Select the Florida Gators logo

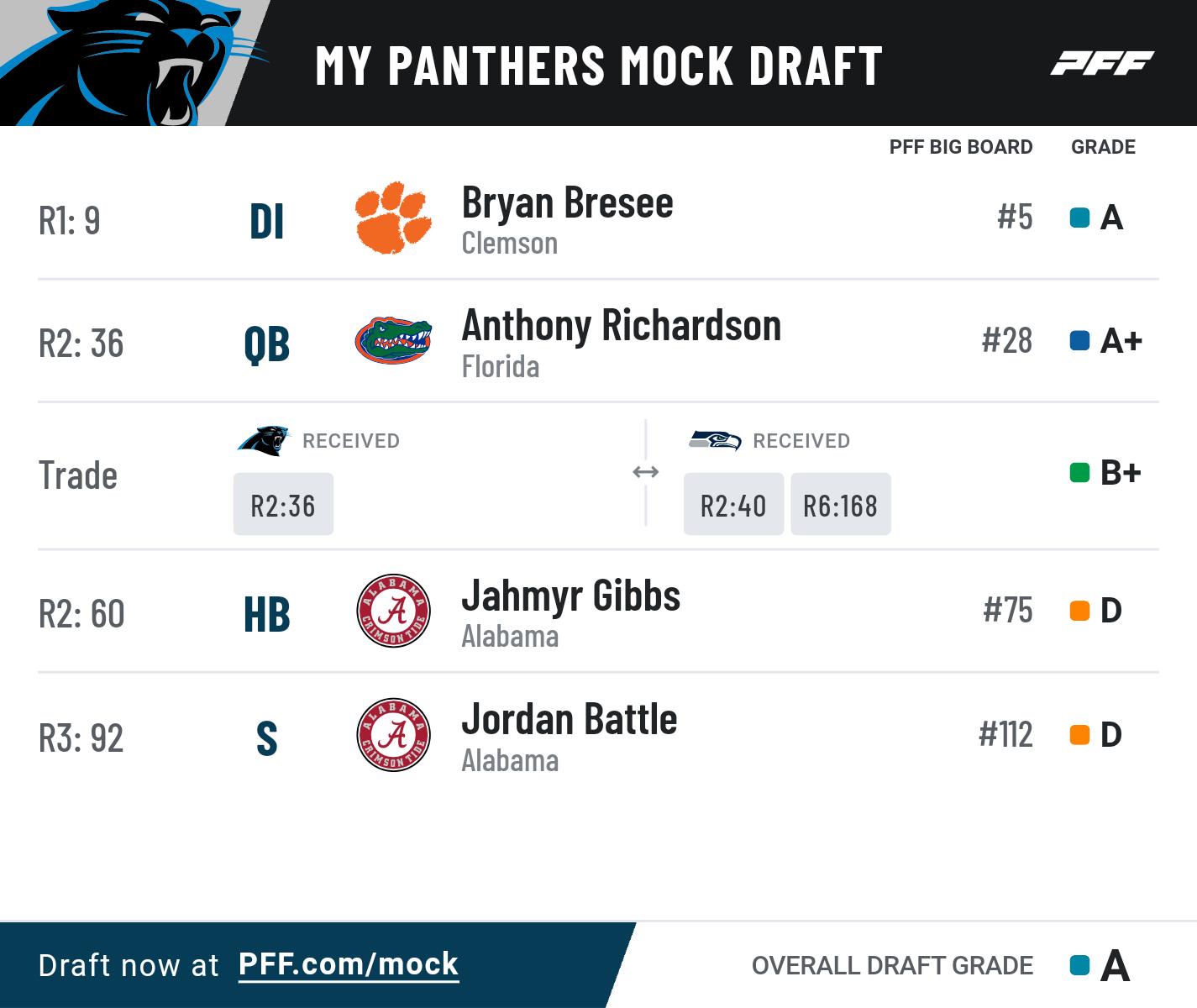coord(393,340)
